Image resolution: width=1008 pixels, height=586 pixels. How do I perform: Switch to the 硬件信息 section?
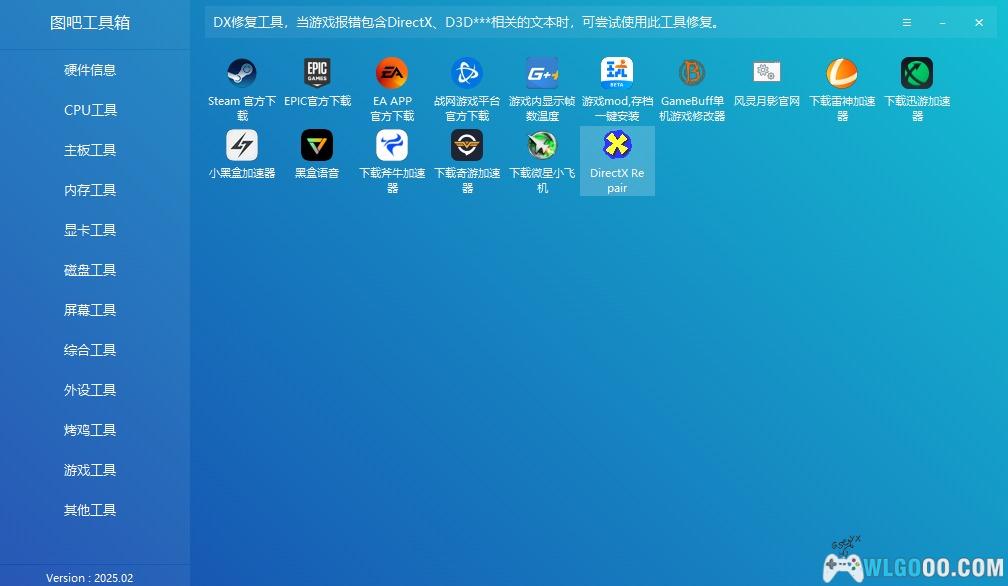(90, 70)
